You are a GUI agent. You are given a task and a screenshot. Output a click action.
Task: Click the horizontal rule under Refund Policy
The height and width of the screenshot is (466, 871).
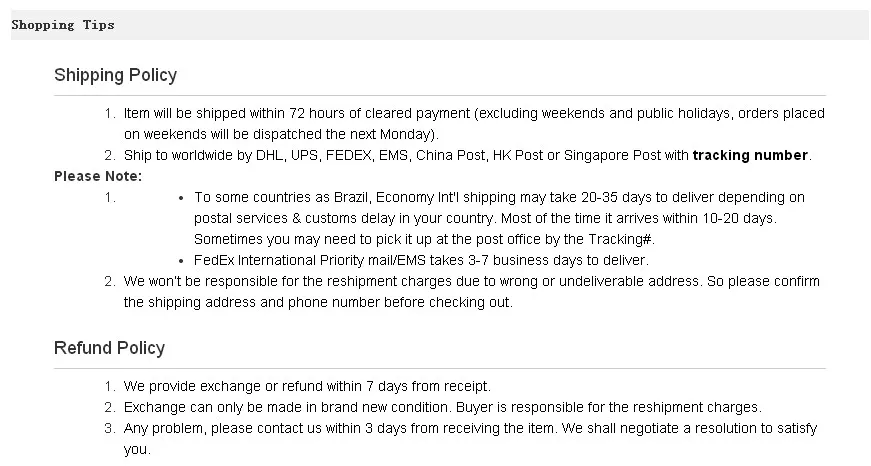439,368
